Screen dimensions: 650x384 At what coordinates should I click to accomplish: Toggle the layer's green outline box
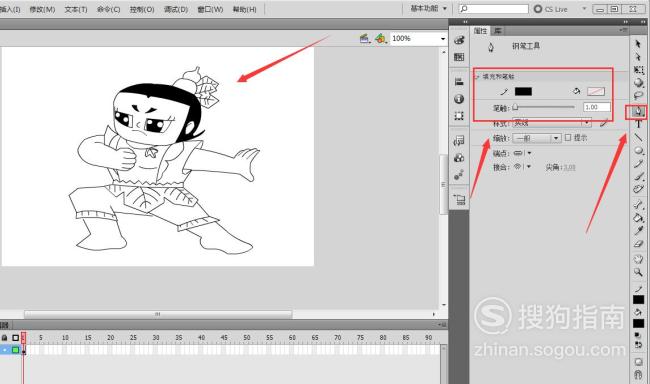pos(15,350)
